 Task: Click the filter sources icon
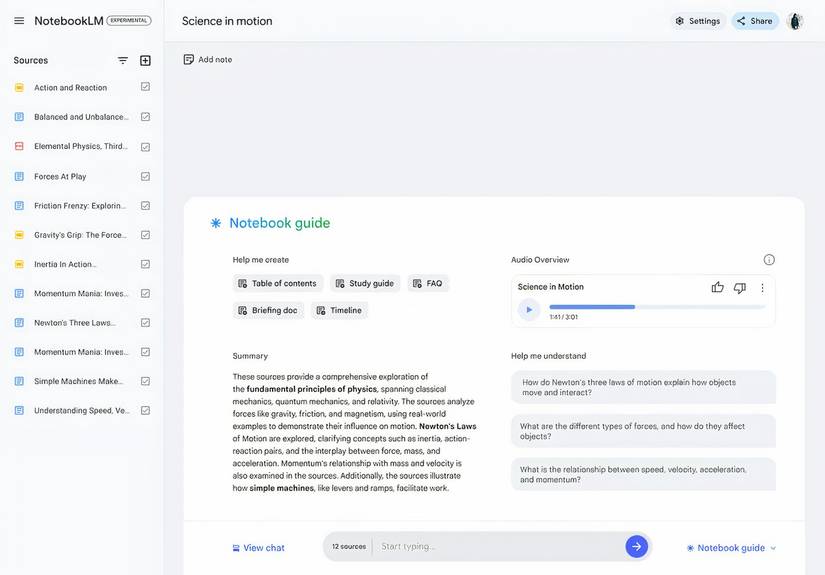pyautogui.click(x=123, y=60)
